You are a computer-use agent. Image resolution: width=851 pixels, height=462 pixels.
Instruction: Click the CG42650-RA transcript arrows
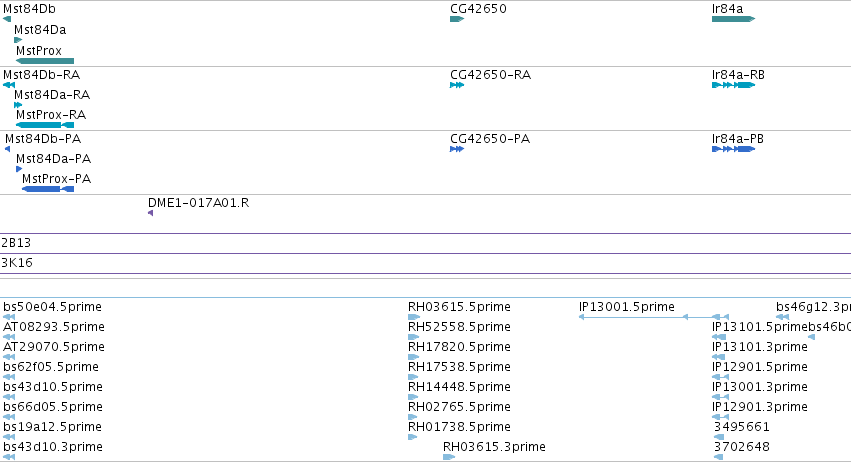457,85
